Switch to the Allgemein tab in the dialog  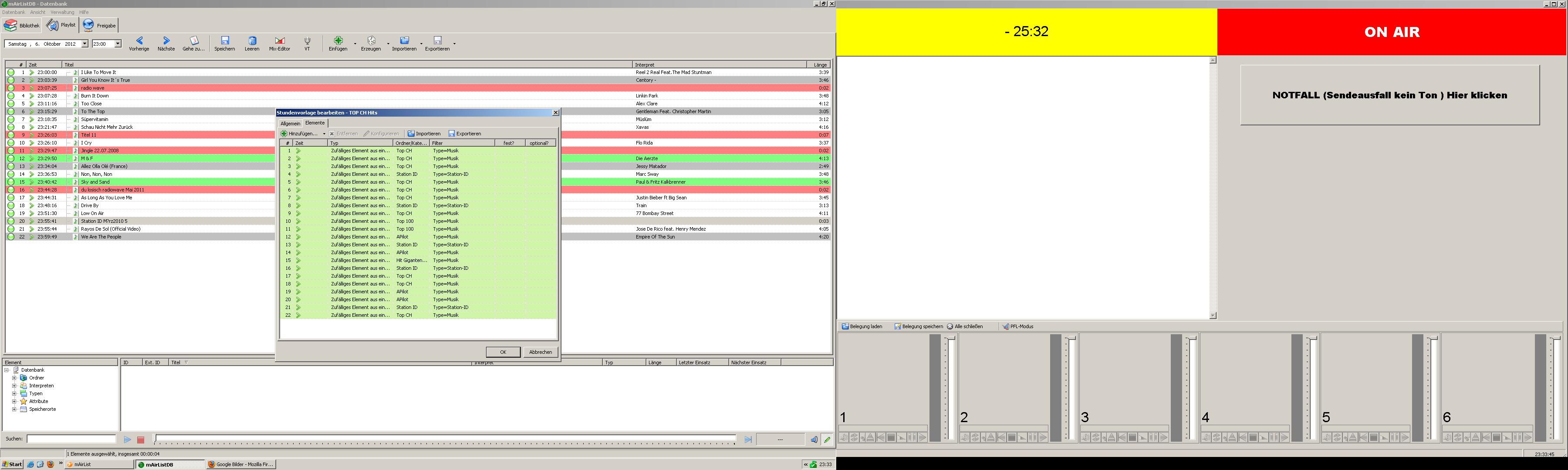[290, 124]
